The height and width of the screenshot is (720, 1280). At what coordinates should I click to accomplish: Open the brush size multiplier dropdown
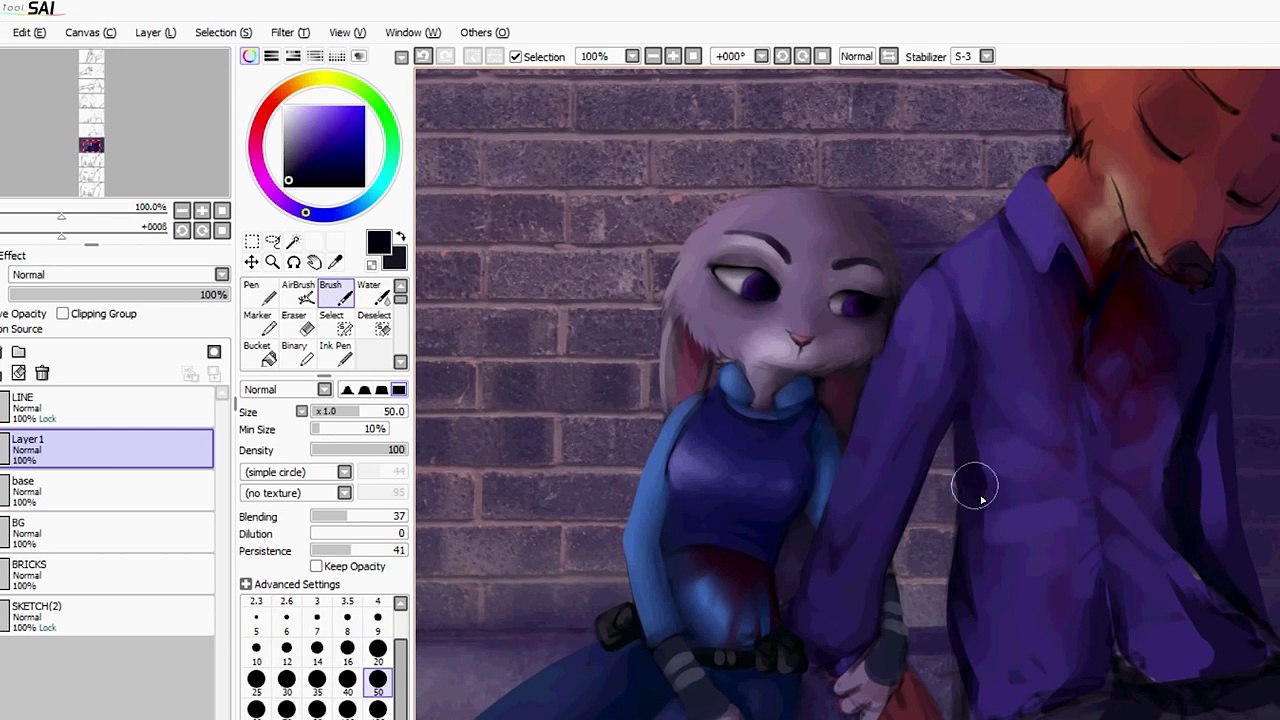(302, 411)
